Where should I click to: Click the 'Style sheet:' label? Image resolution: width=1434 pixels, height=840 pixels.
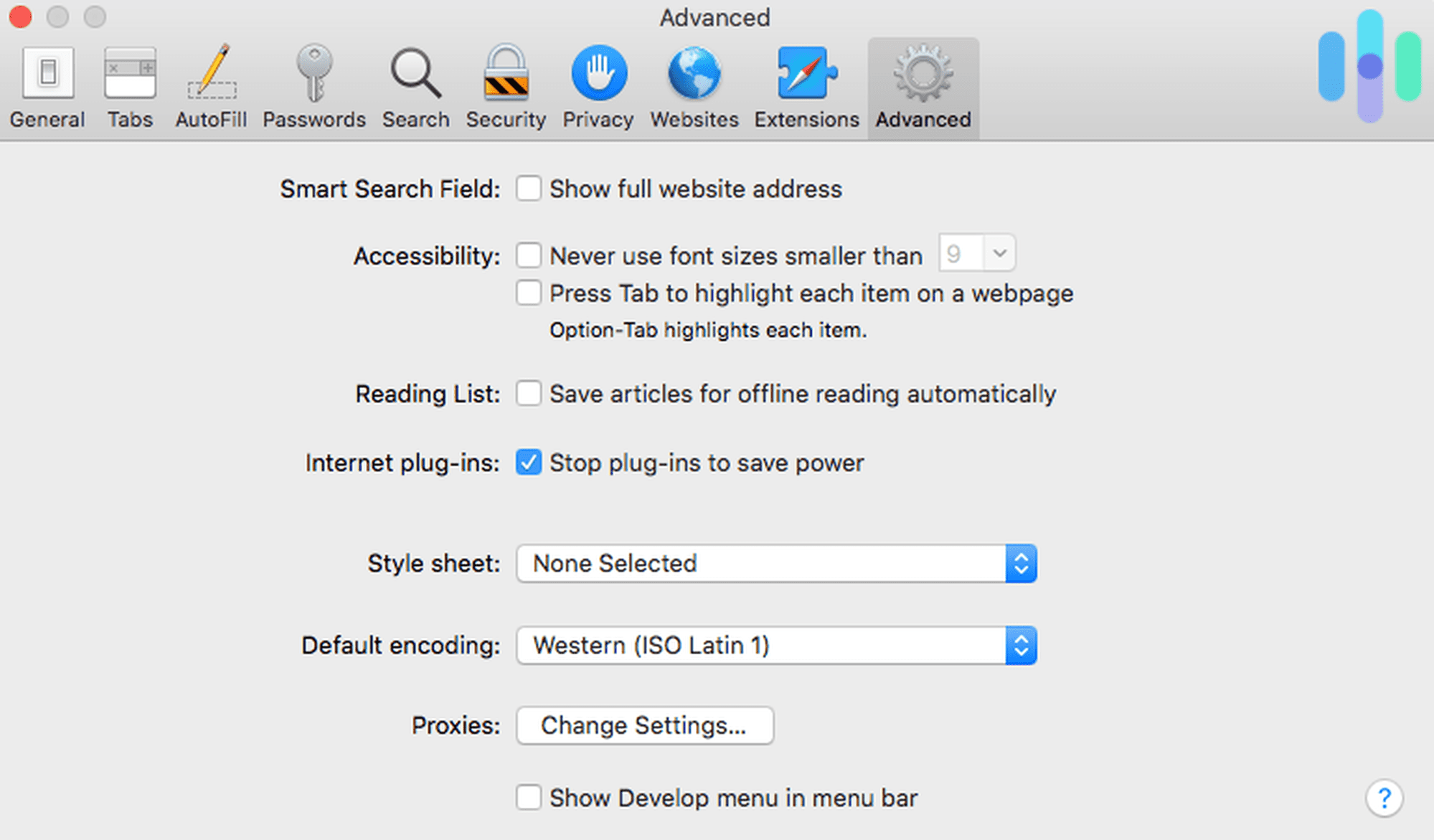click(434, 563)
